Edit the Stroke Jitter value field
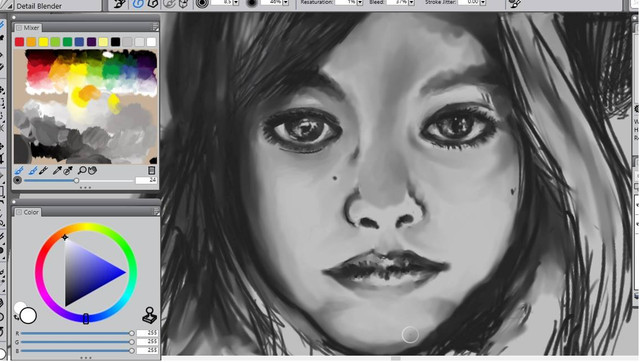The height and width of the screenshot is (362, 640). coord(469,2)
